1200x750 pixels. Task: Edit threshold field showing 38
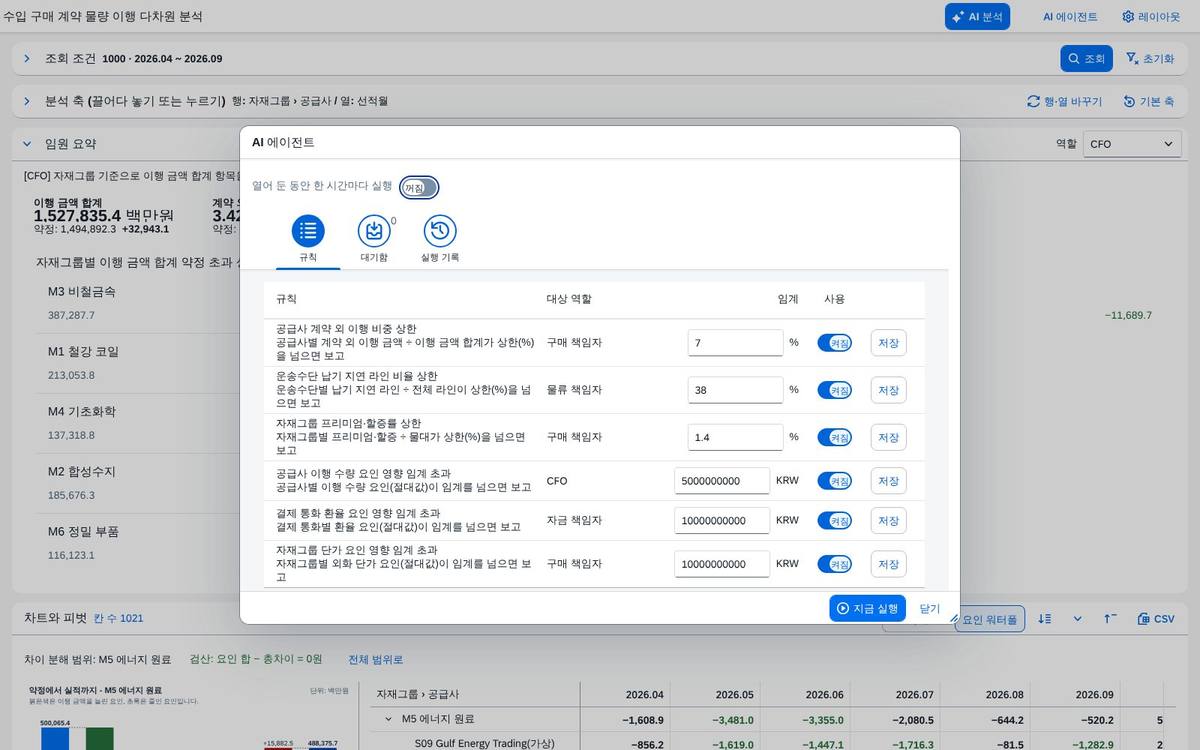click(735, 390)
